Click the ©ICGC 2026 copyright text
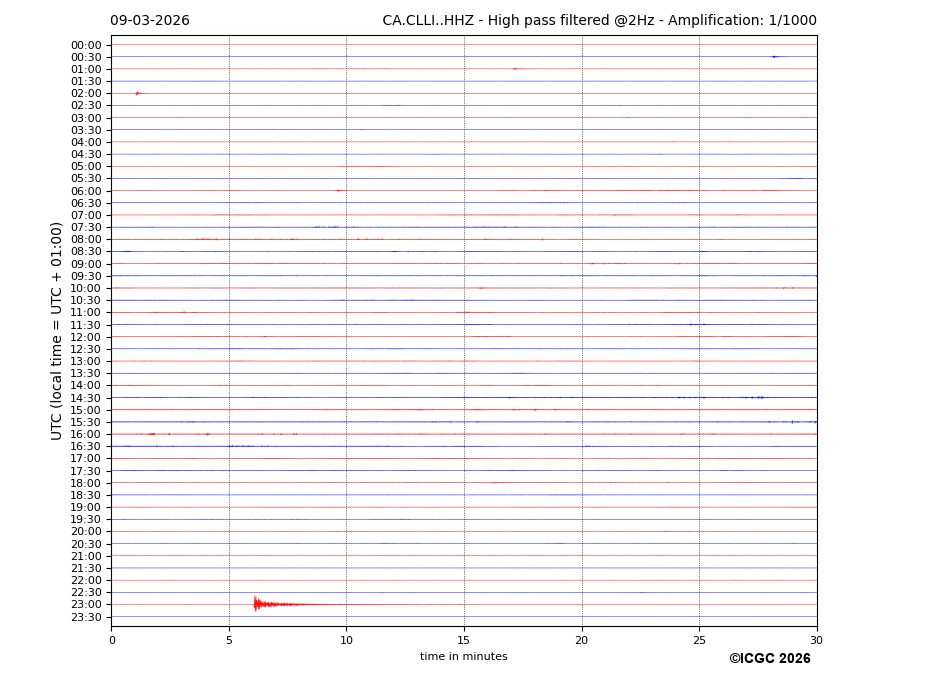This screenshot has height=696, width=927. point(769,659)
